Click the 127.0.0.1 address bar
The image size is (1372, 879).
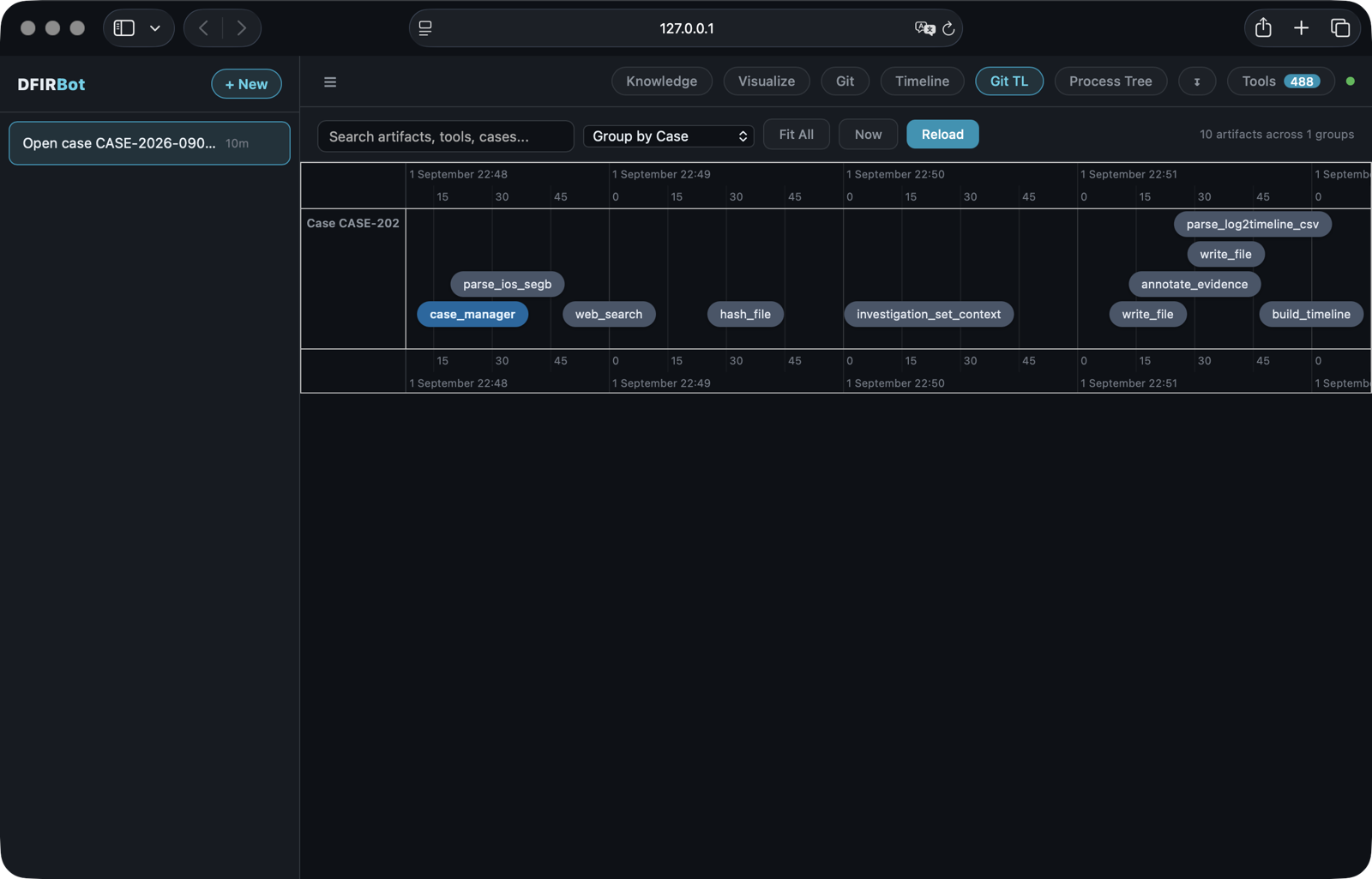686,28
